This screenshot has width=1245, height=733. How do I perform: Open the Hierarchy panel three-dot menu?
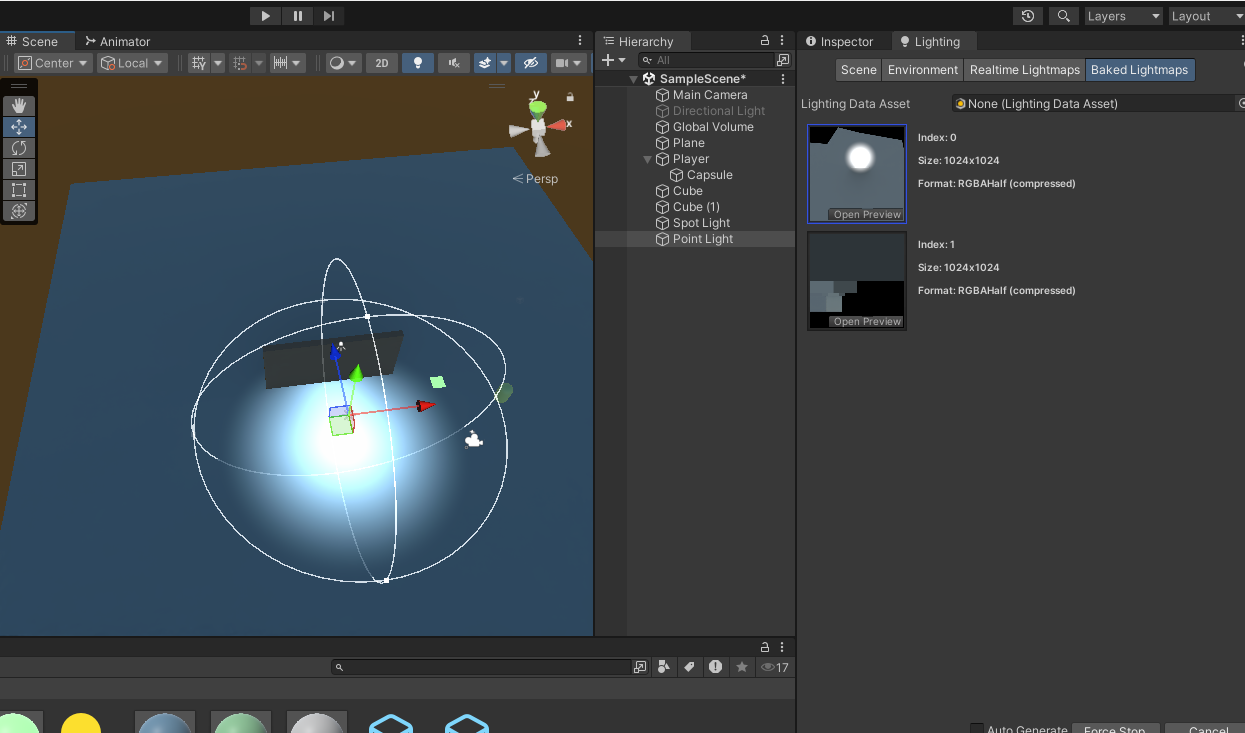click(782, 41)
